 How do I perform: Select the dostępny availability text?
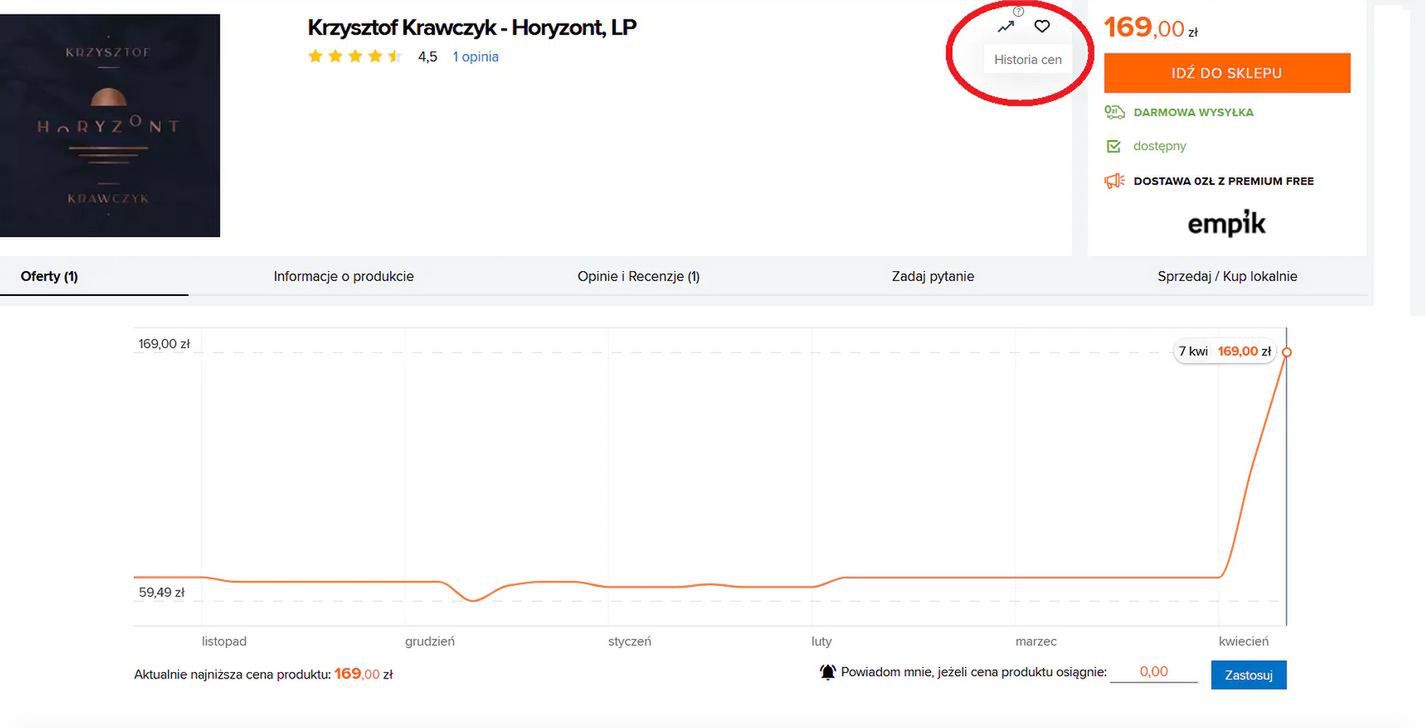[1160, 146]
